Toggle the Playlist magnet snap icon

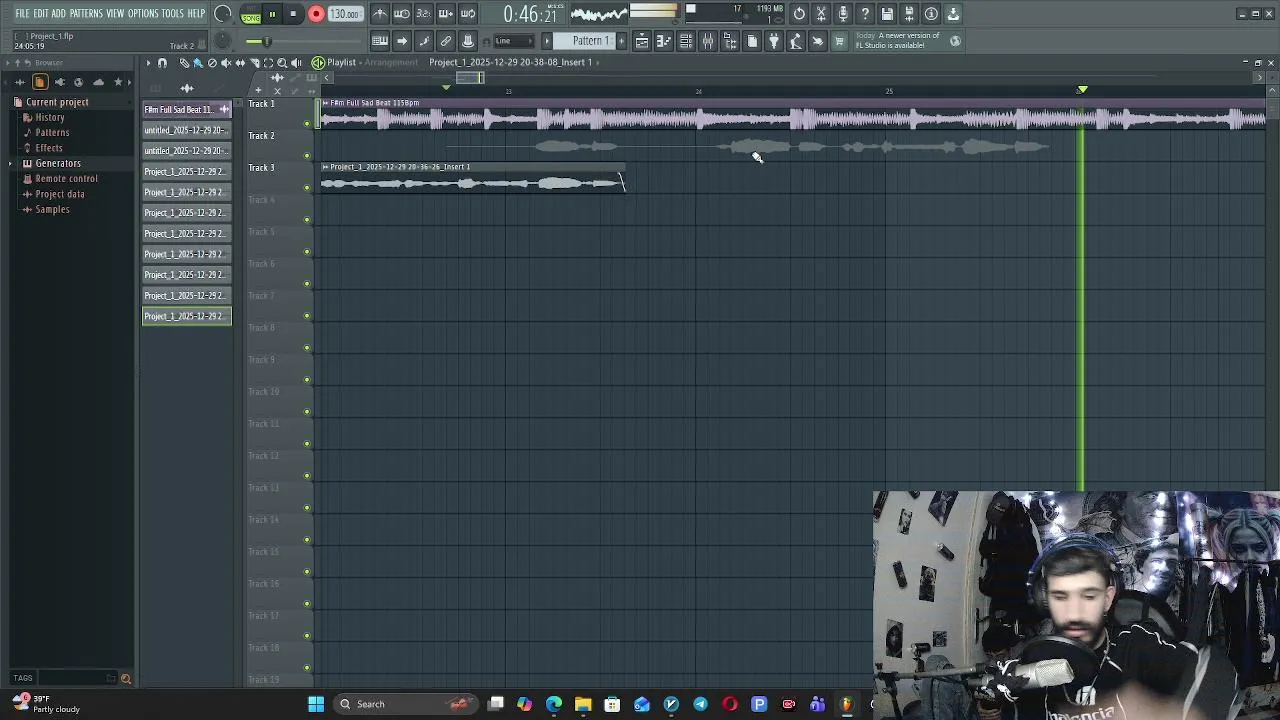(x=162, y=63)
